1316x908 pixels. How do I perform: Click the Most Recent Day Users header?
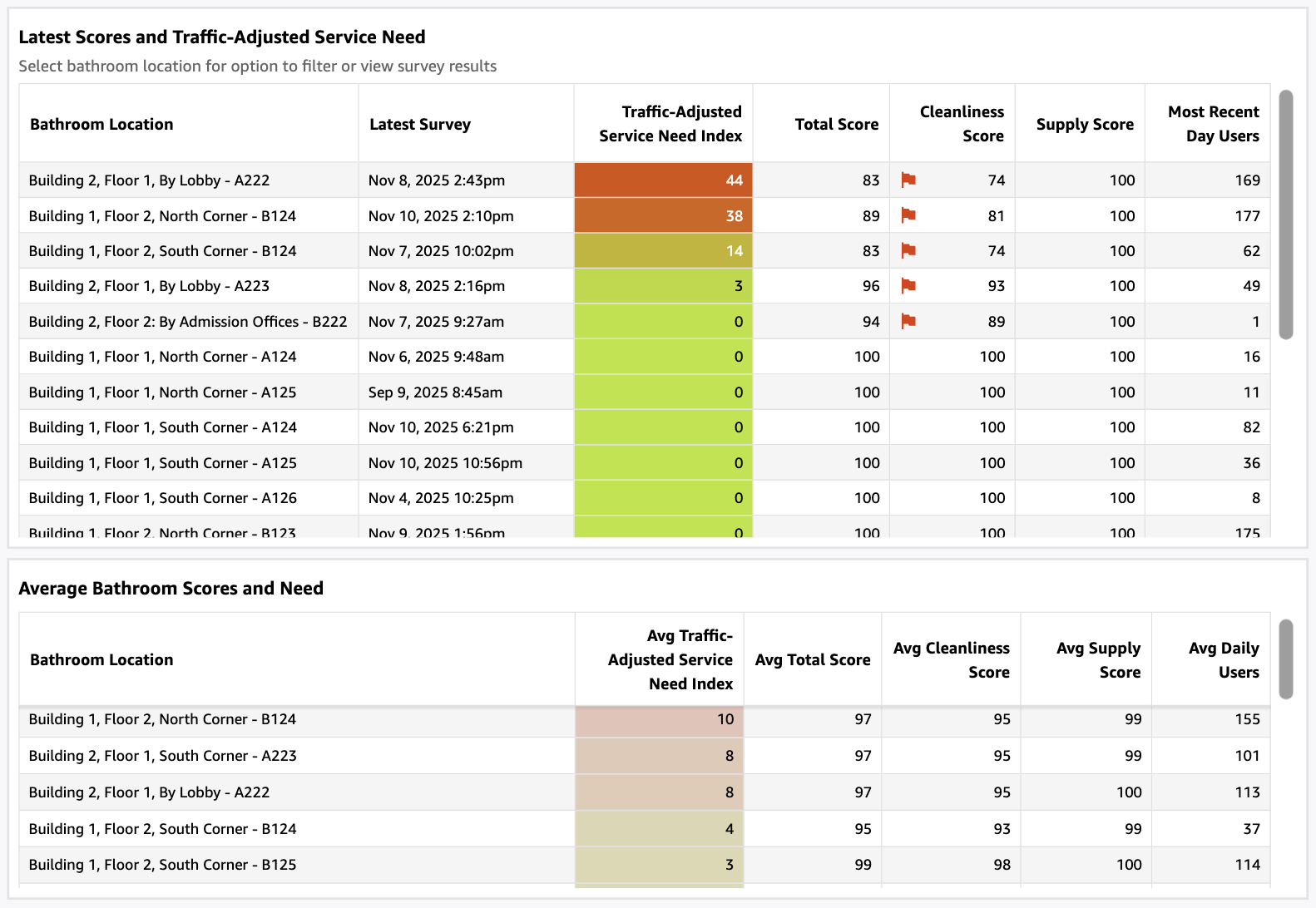pos(1213,124)
